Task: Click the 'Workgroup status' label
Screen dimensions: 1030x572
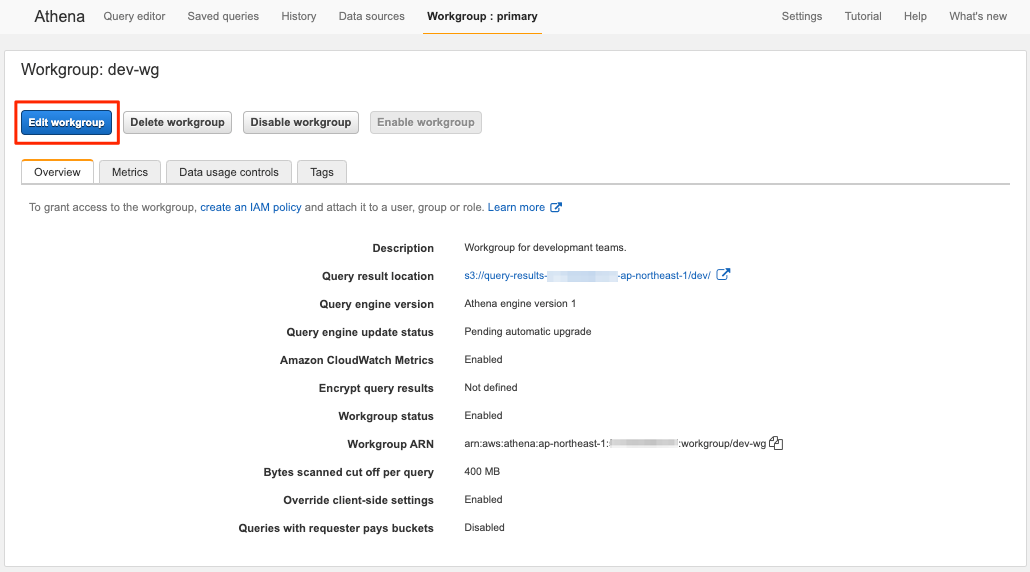Action: [x=386, y=416]
